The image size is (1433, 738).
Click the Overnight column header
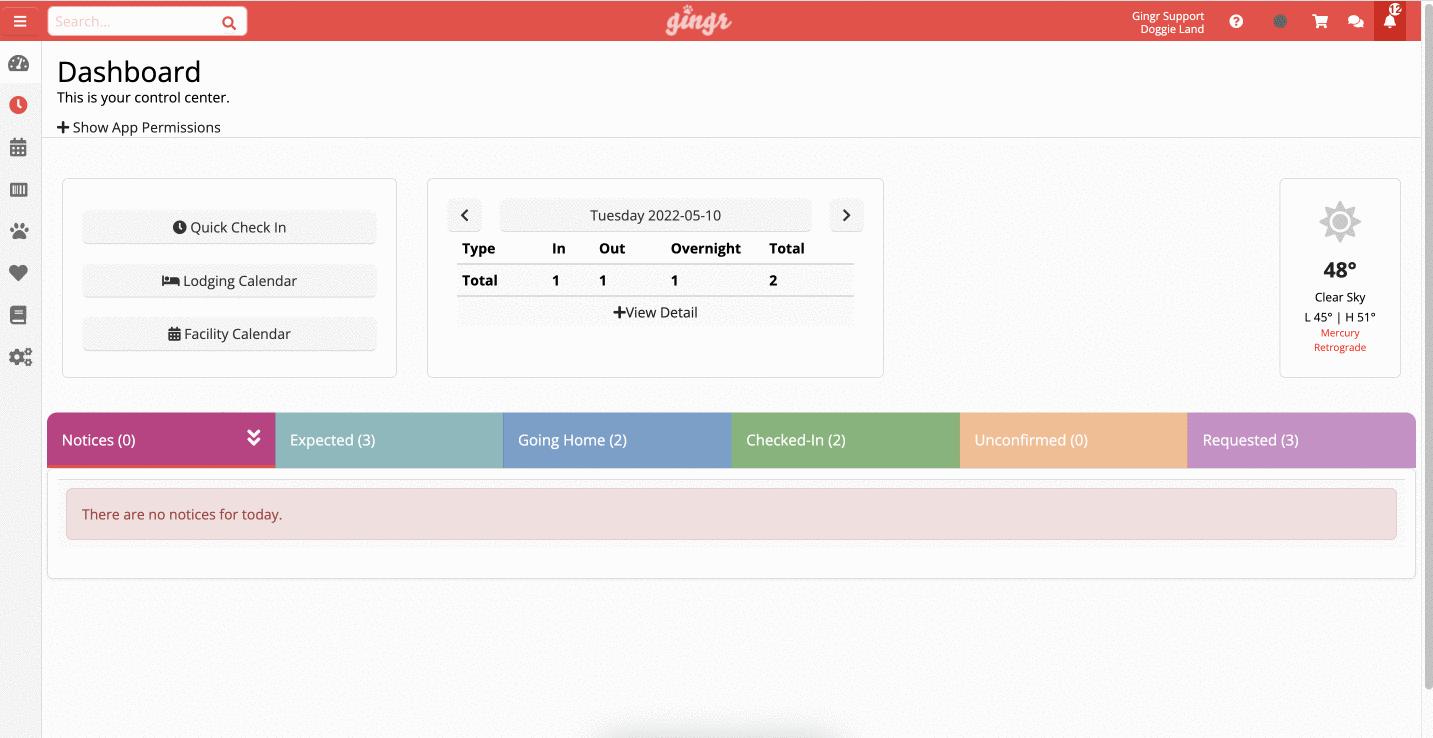click(x=706, y=248)
